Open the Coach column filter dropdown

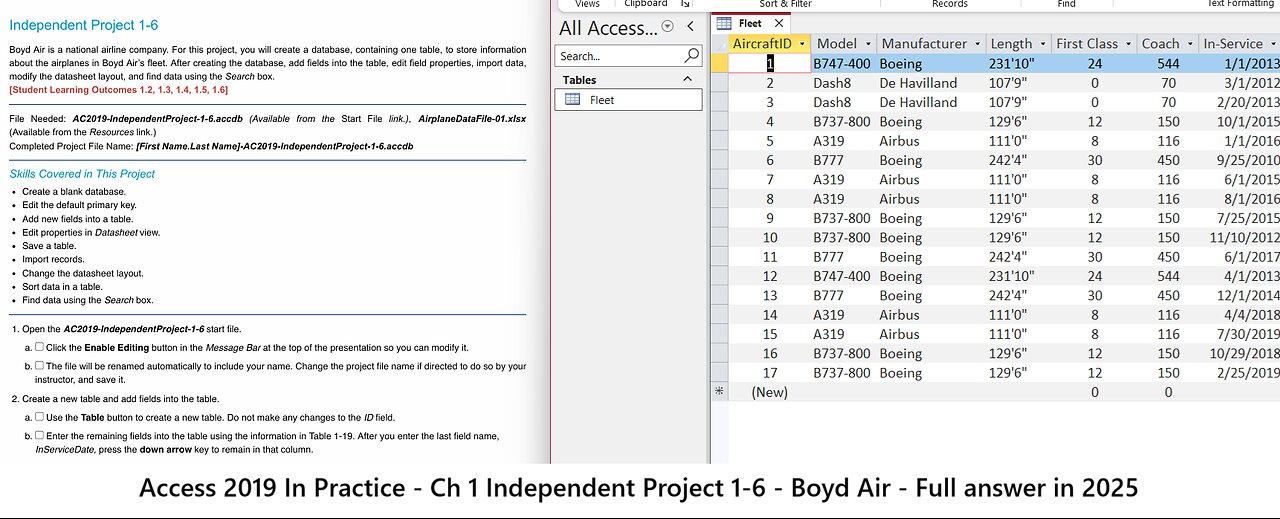tap(1189, 44)
